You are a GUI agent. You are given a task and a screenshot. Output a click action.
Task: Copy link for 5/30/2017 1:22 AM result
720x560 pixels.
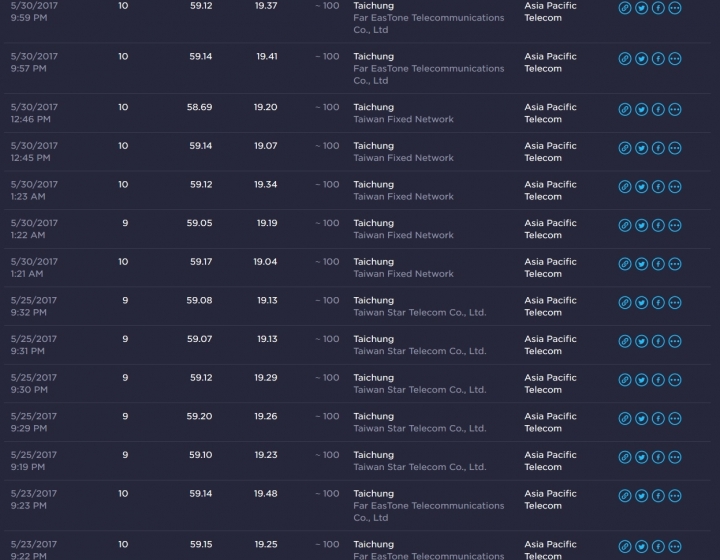624,225
